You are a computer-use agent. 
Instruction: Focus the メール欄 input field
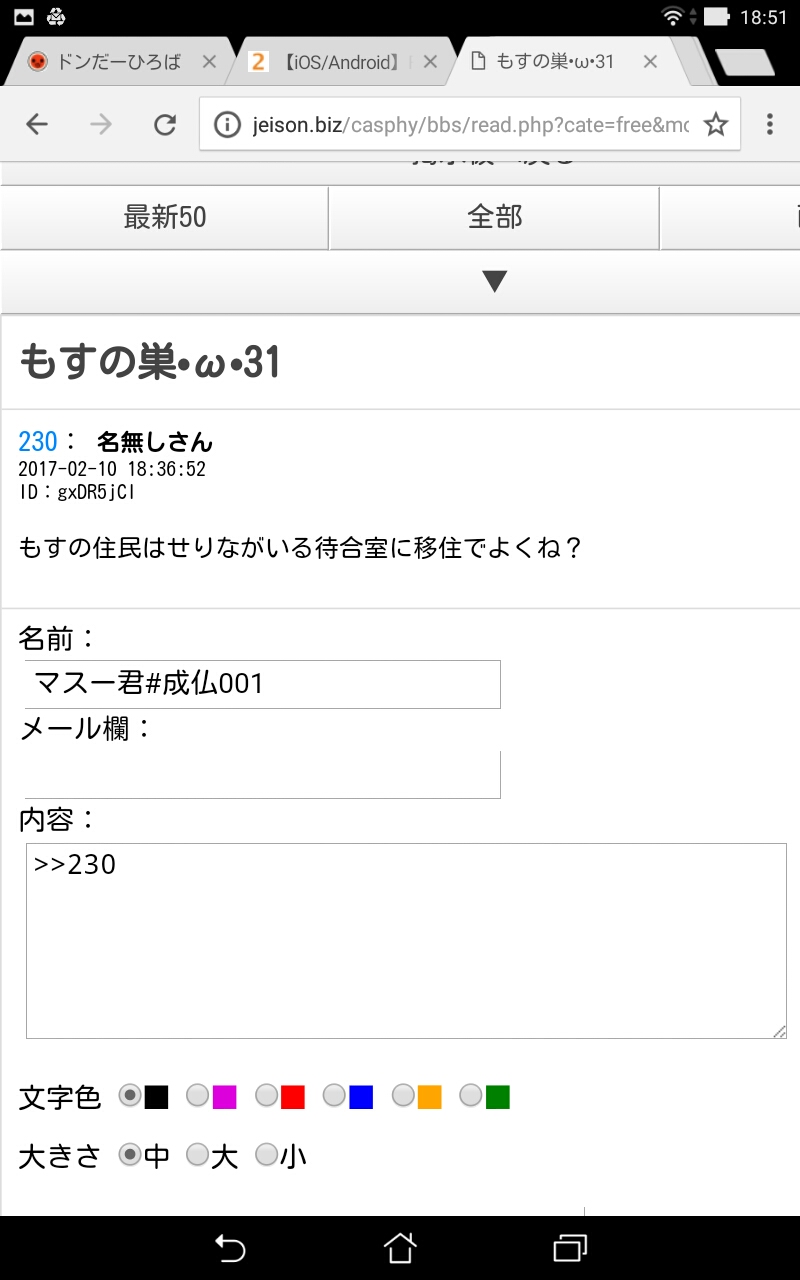(263, 774)
